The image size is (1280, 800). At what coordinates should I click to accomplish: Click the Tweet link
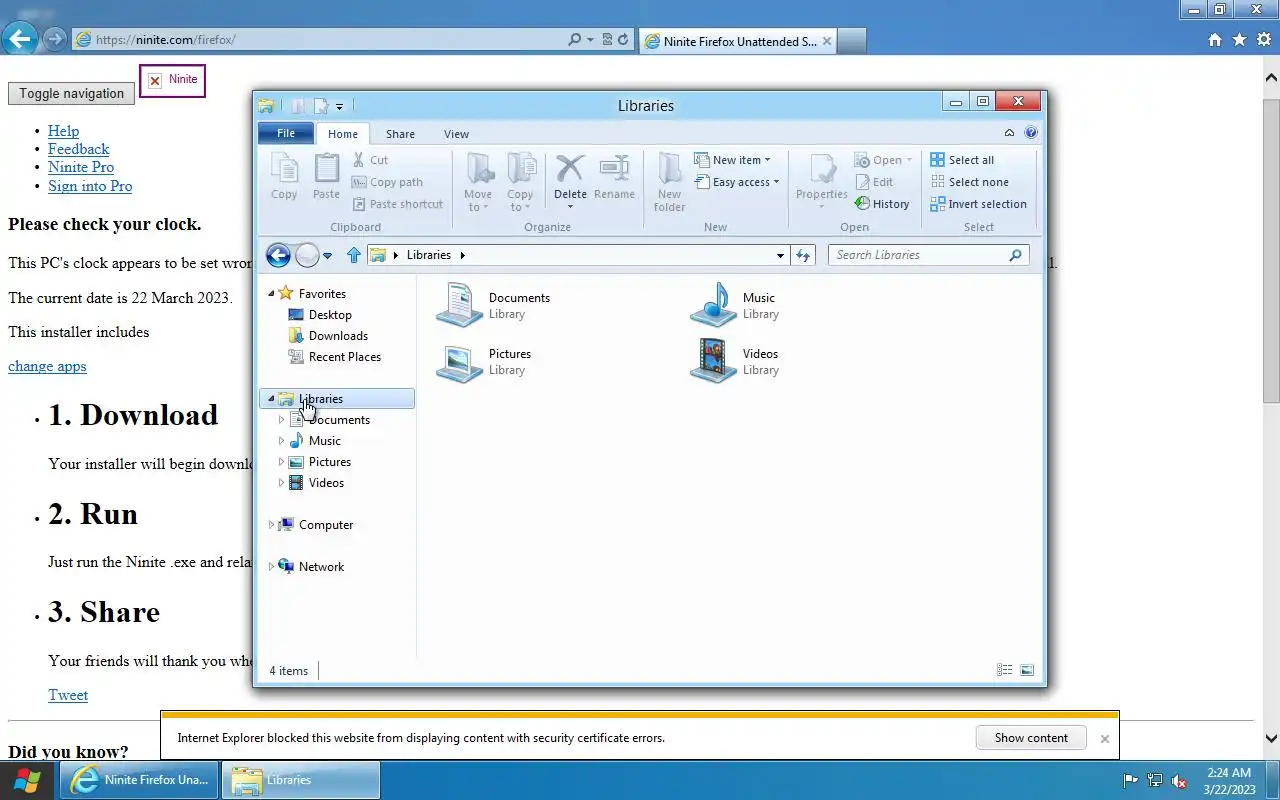[68, 695]
